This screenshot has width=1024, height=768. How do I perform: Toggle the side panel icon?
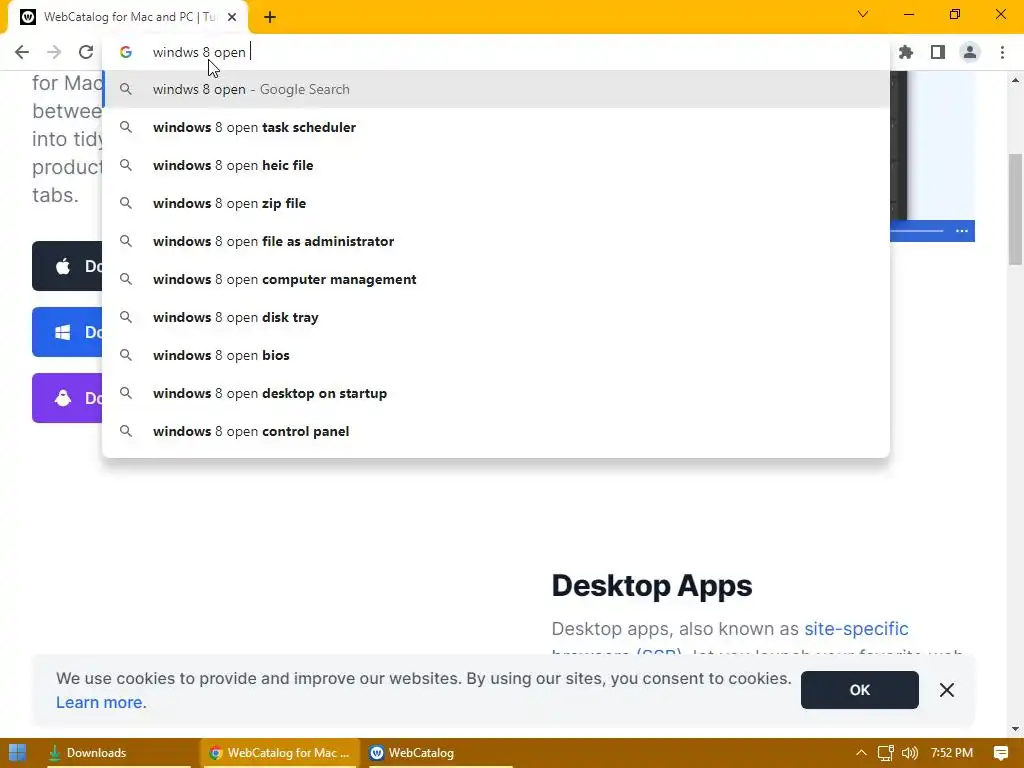[938, 52]
